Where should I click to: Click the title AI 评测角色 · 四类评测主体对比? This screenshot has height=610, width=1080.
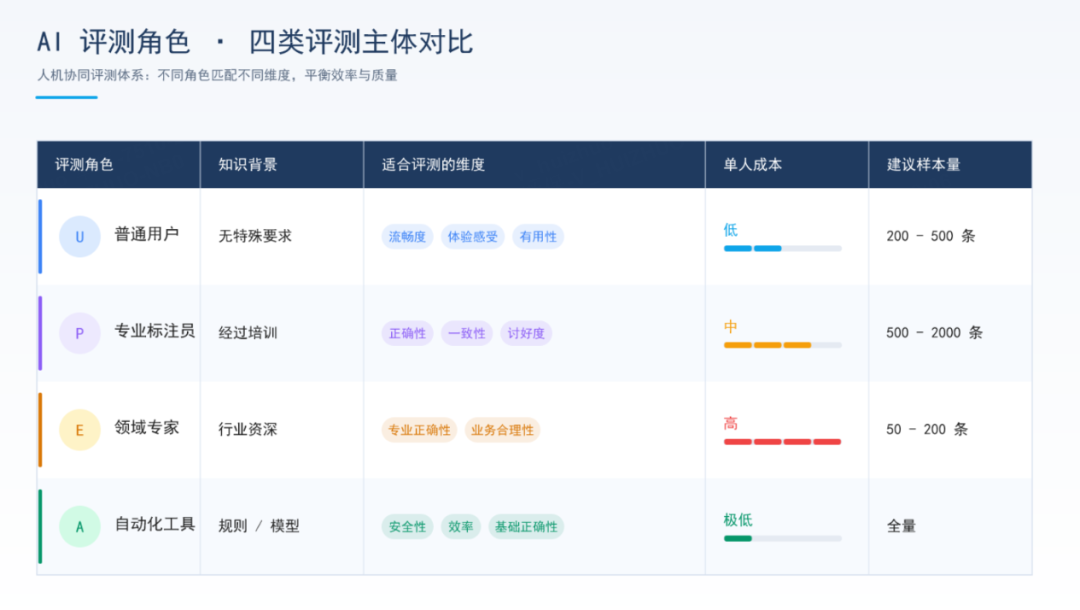click(x=255, y=42)
